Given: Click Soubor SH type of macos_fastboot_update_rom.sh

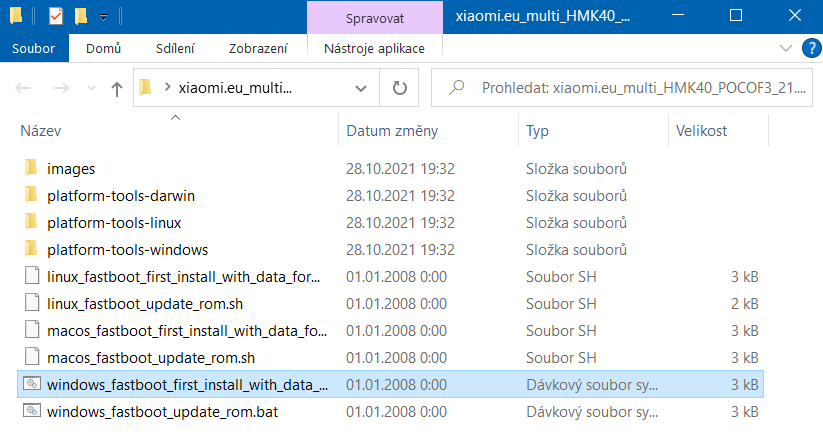Looking at the screenshot, I should pyautogui.click(x=561, y=358).
